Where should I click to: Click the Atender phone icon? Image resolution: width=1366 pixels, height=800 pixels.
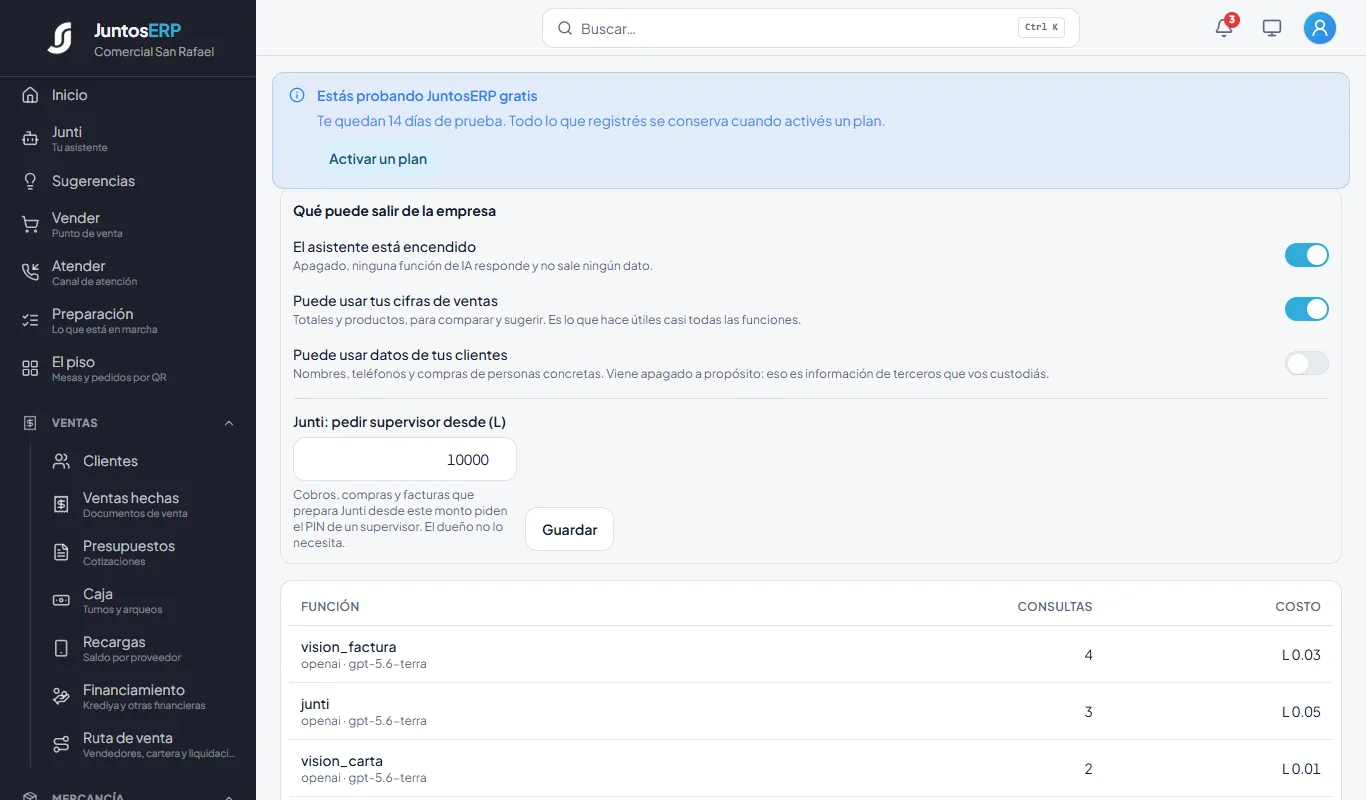[30, 273]
